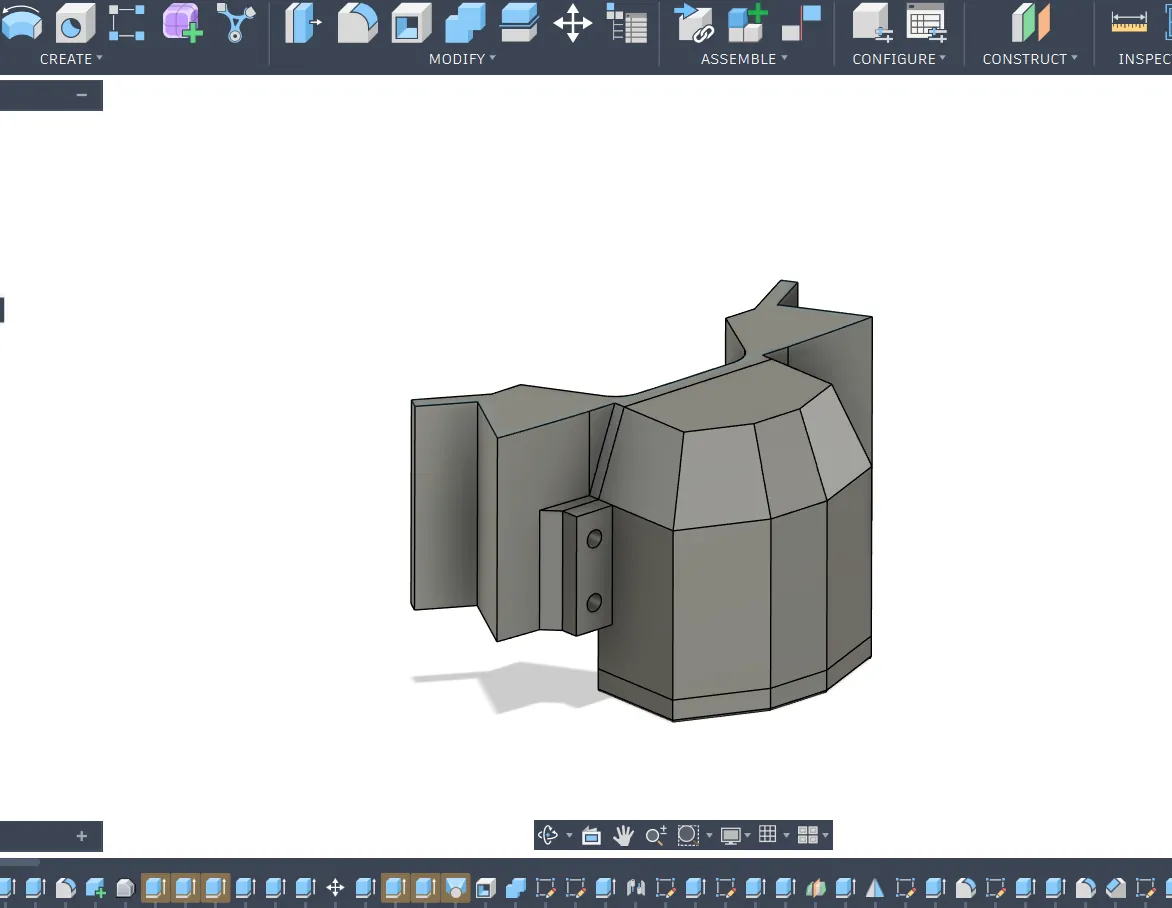Select the Press Pull tool

click(x=303, y=23)
